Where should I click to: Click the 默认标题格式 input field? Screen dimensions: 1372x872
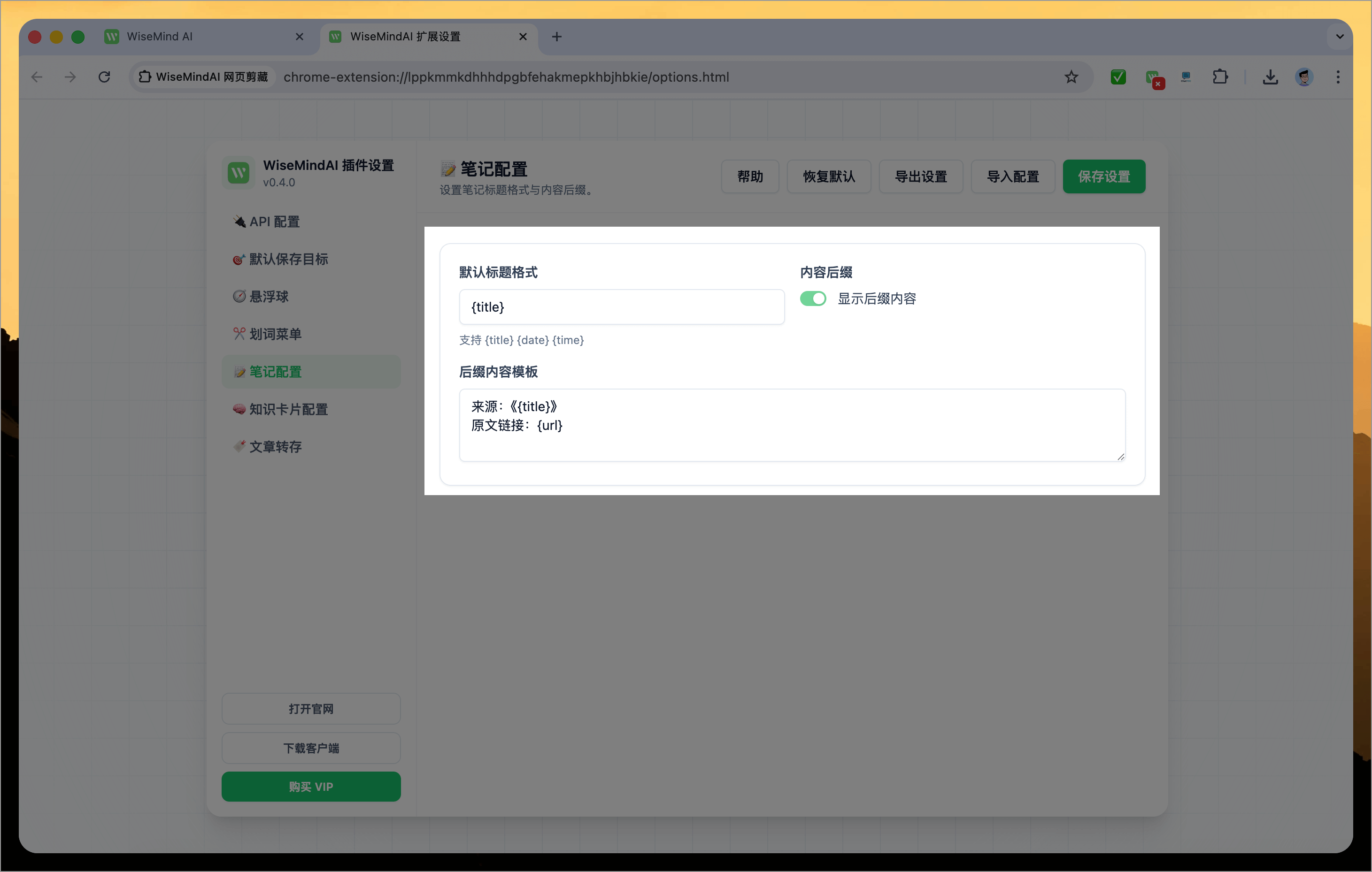coord(622,307)
